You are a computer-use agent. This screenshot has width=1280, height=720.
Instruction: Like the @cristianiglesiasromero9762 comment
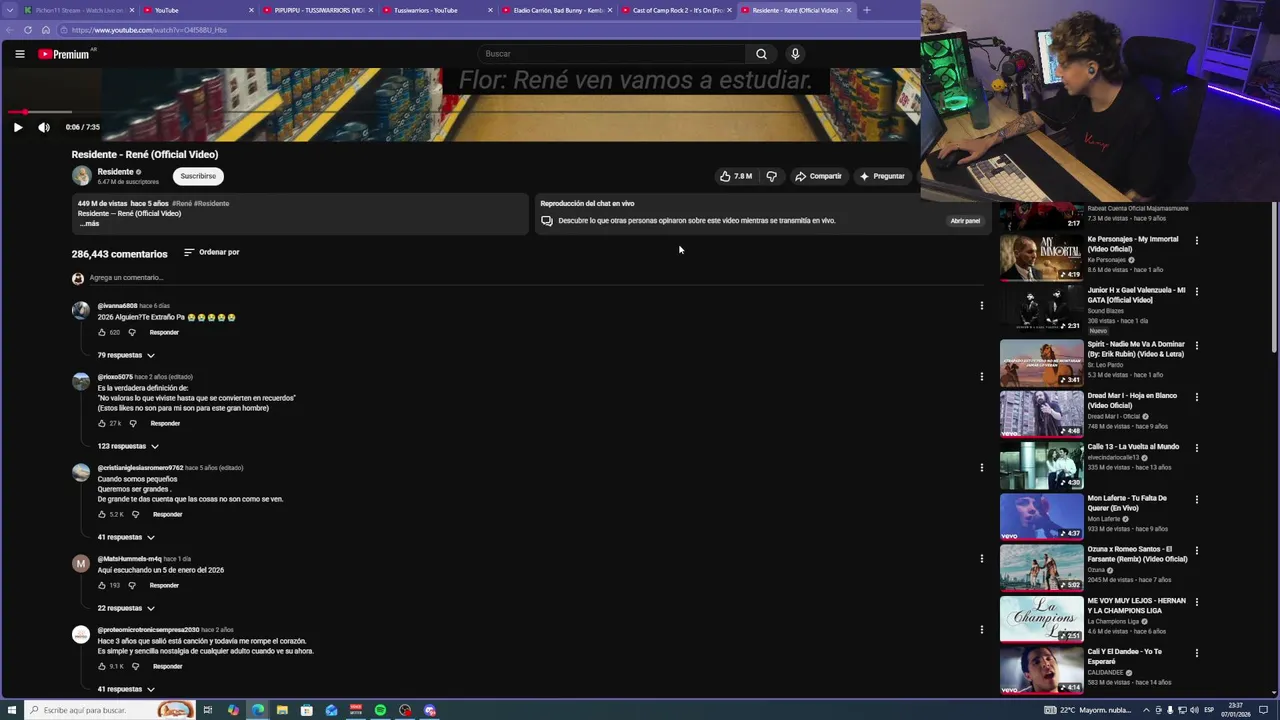102,514
